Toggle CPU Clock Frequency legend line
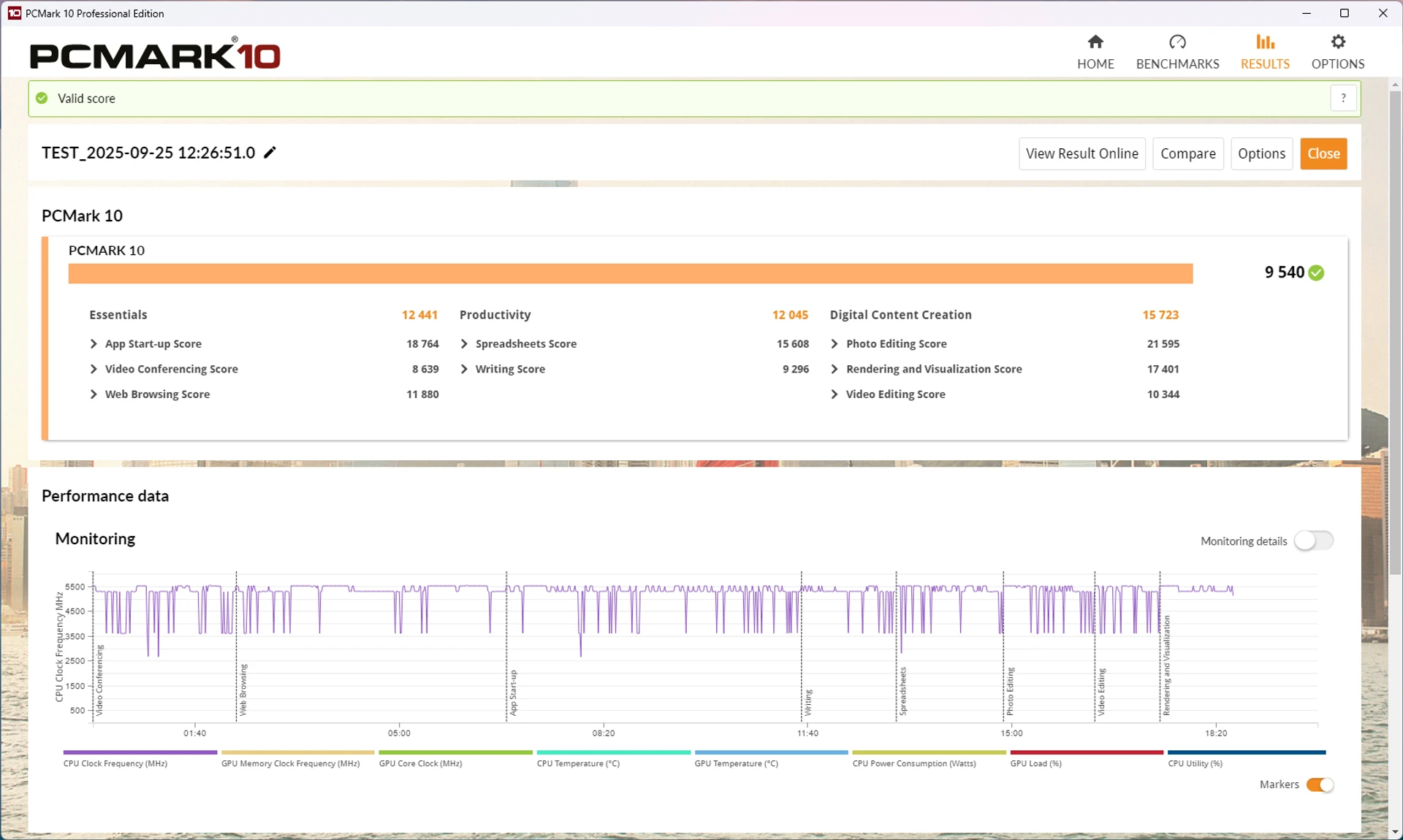Viewport: 1403px width, 840px height. pyautogui.click(x=140, y=752)
